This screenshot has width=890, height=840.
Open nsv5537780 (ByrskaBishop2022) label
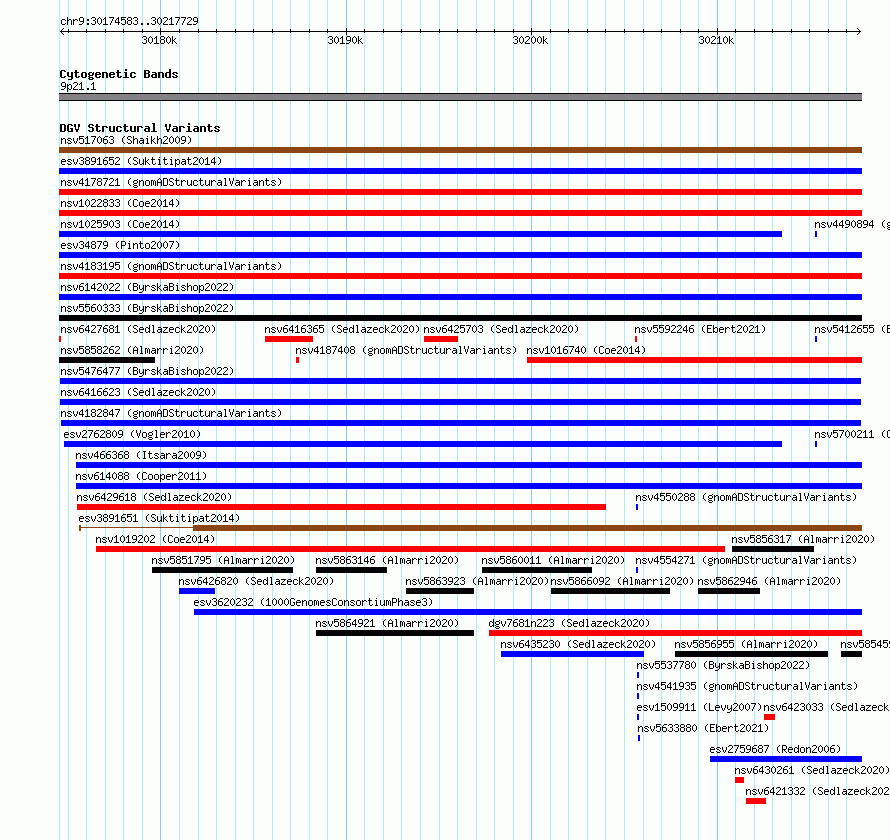click(723, 665)
